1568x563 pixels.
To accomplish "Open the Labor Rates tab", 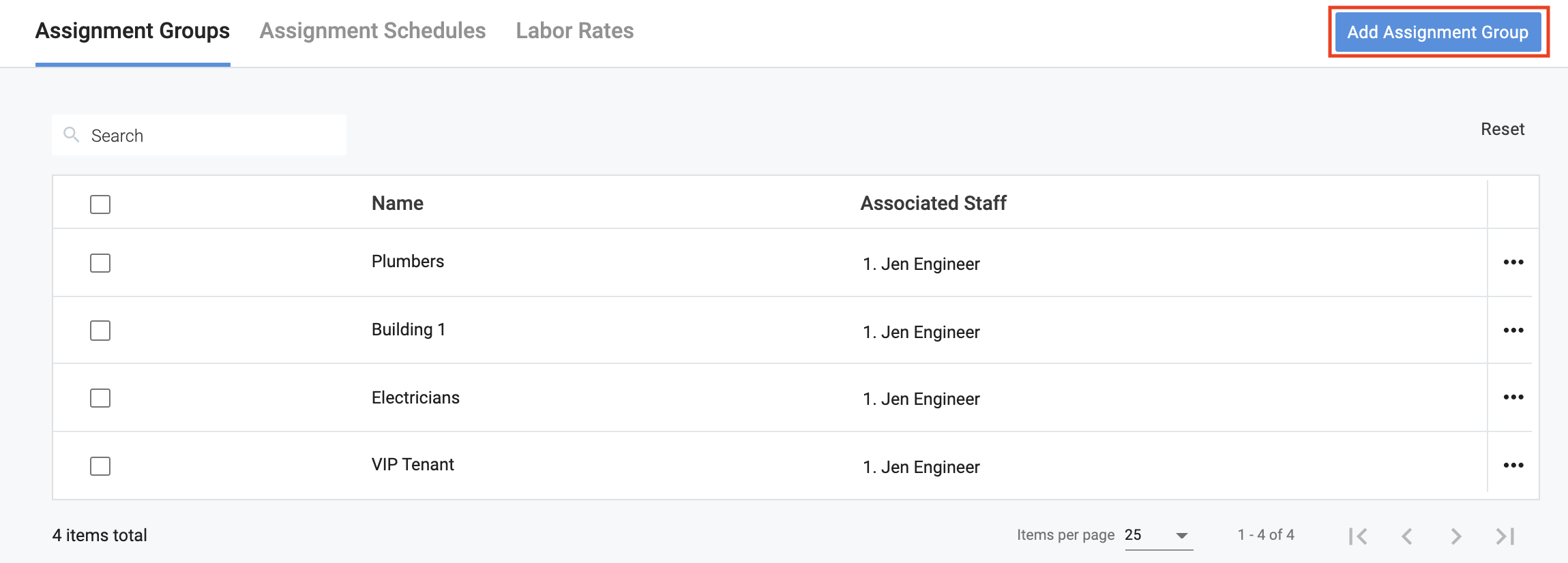I will [574, 31].
